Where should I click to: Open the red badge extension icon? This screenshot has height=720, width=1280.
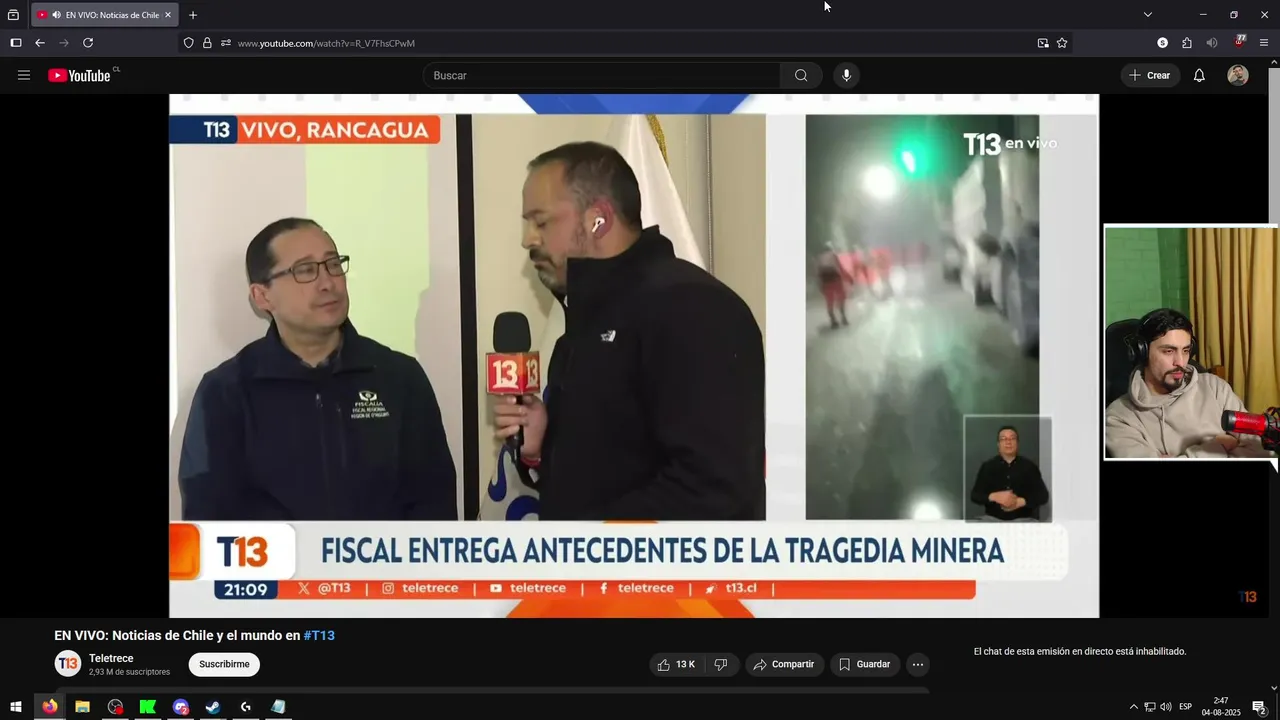[x=1240, y=42]
